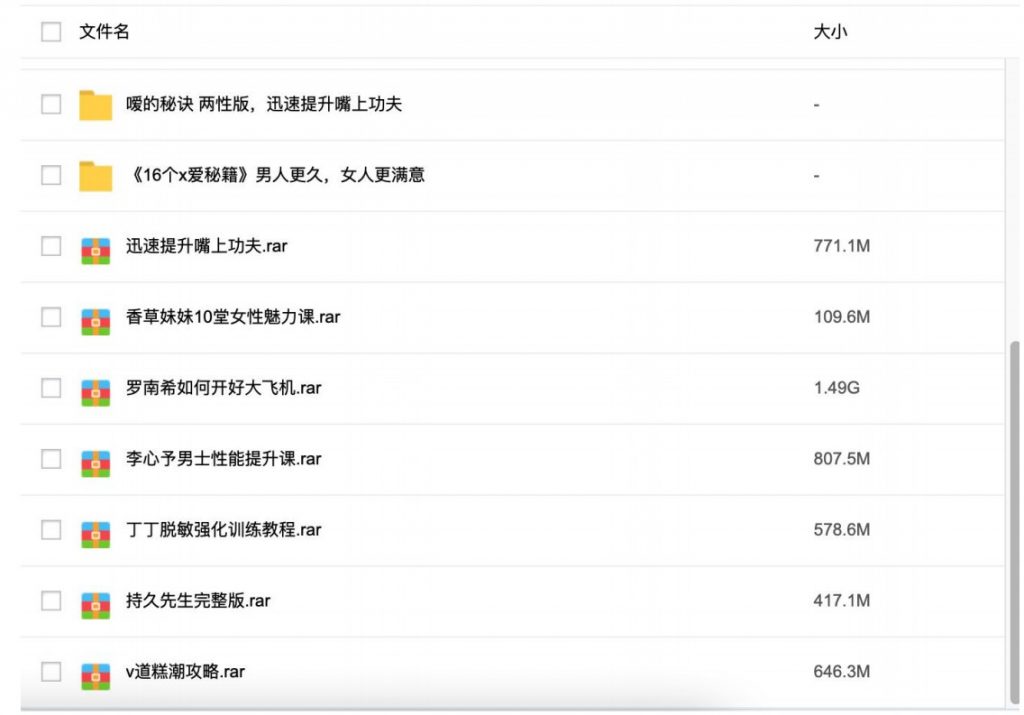
Task: Open file name 香草妹妹10堂女性魅力课.rar
Action: coord(233,317)
